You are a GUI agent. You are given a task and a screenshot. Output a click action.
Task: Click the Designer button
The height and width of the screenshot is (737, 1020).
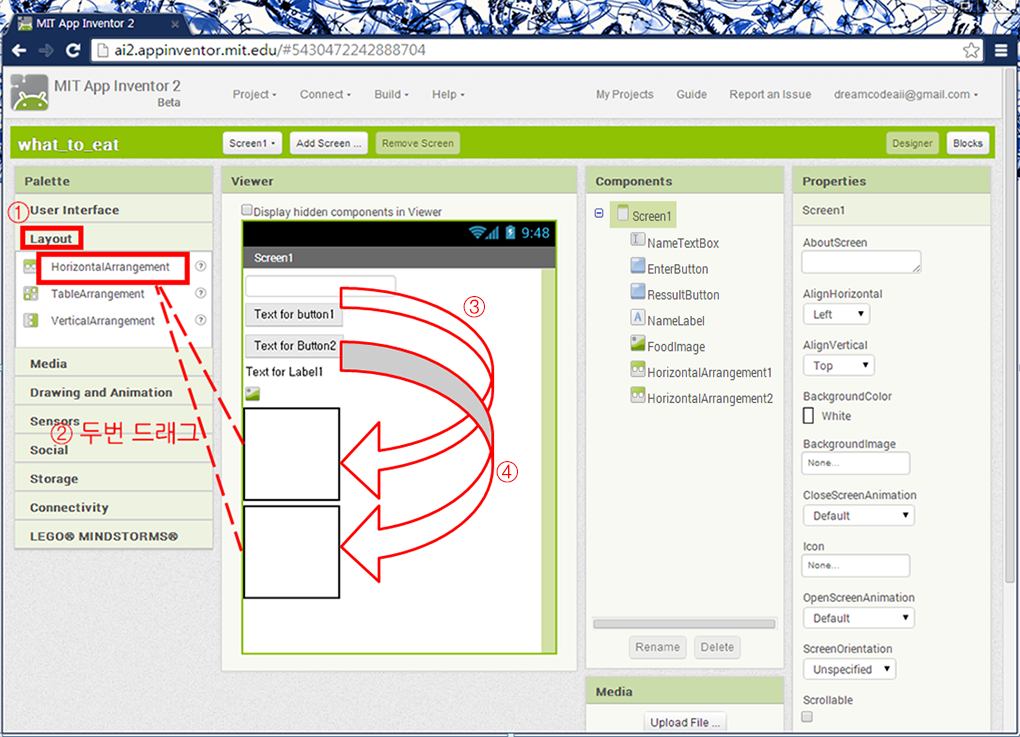click(912, 143)
